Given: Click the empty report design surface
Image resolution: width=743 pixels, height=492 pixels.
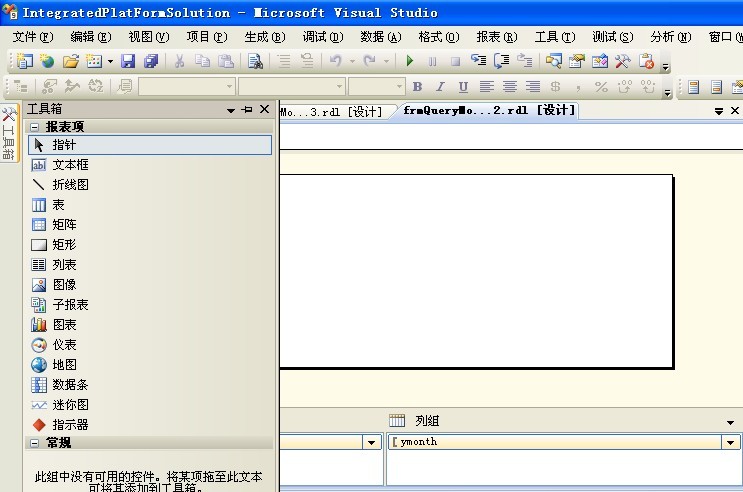Looking at the screenshot, I should click(476, 271).
